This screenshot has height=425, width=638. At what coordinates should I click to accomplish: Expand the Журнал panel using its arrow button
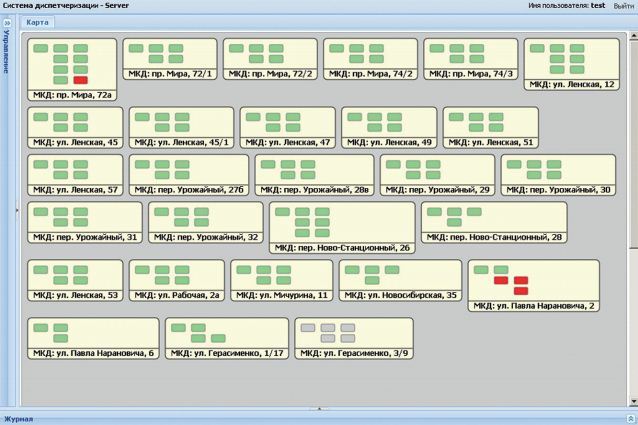point(630,419)
